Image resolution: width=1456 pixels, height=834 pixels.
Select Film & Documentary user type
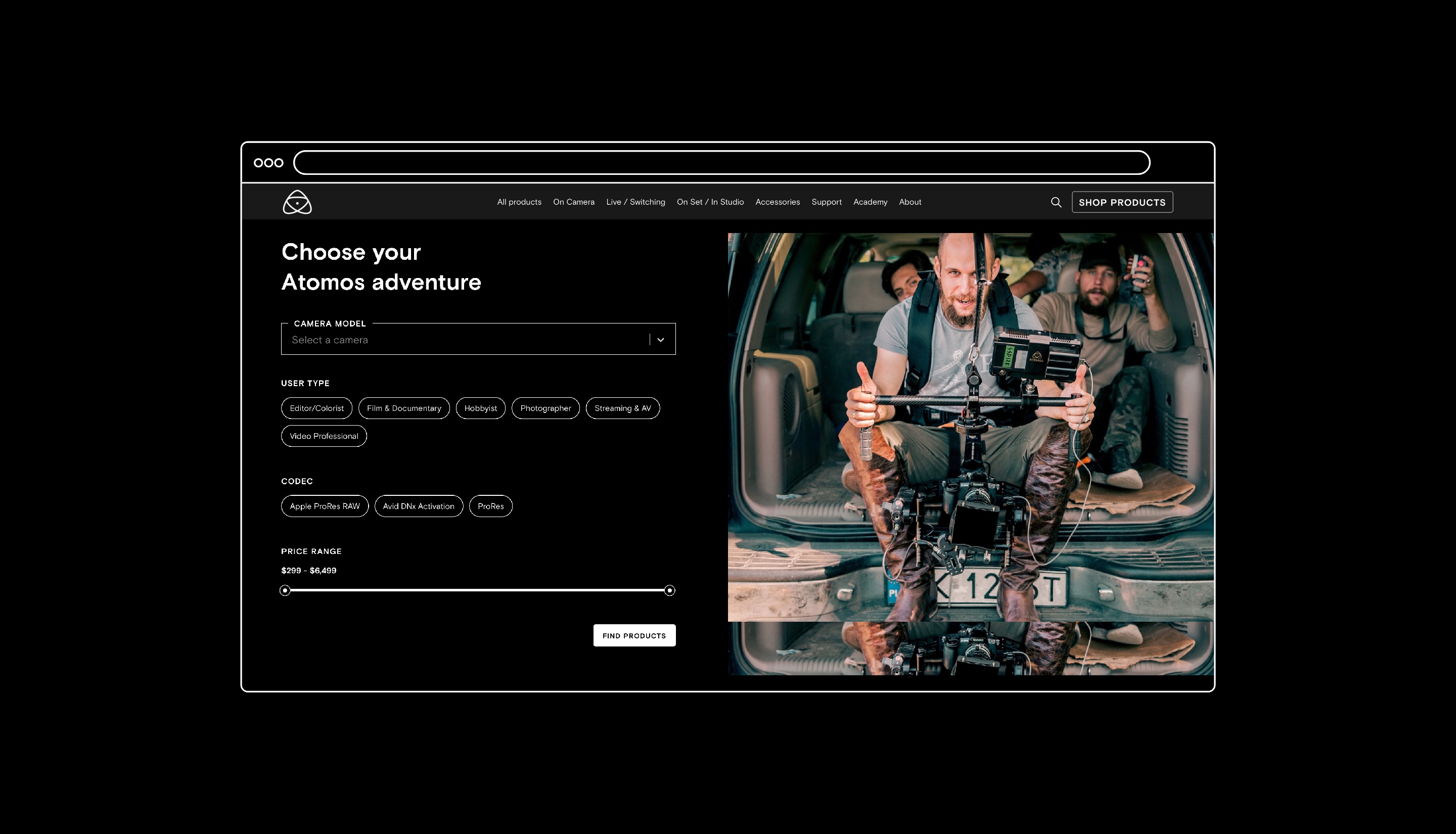(404, 408)
